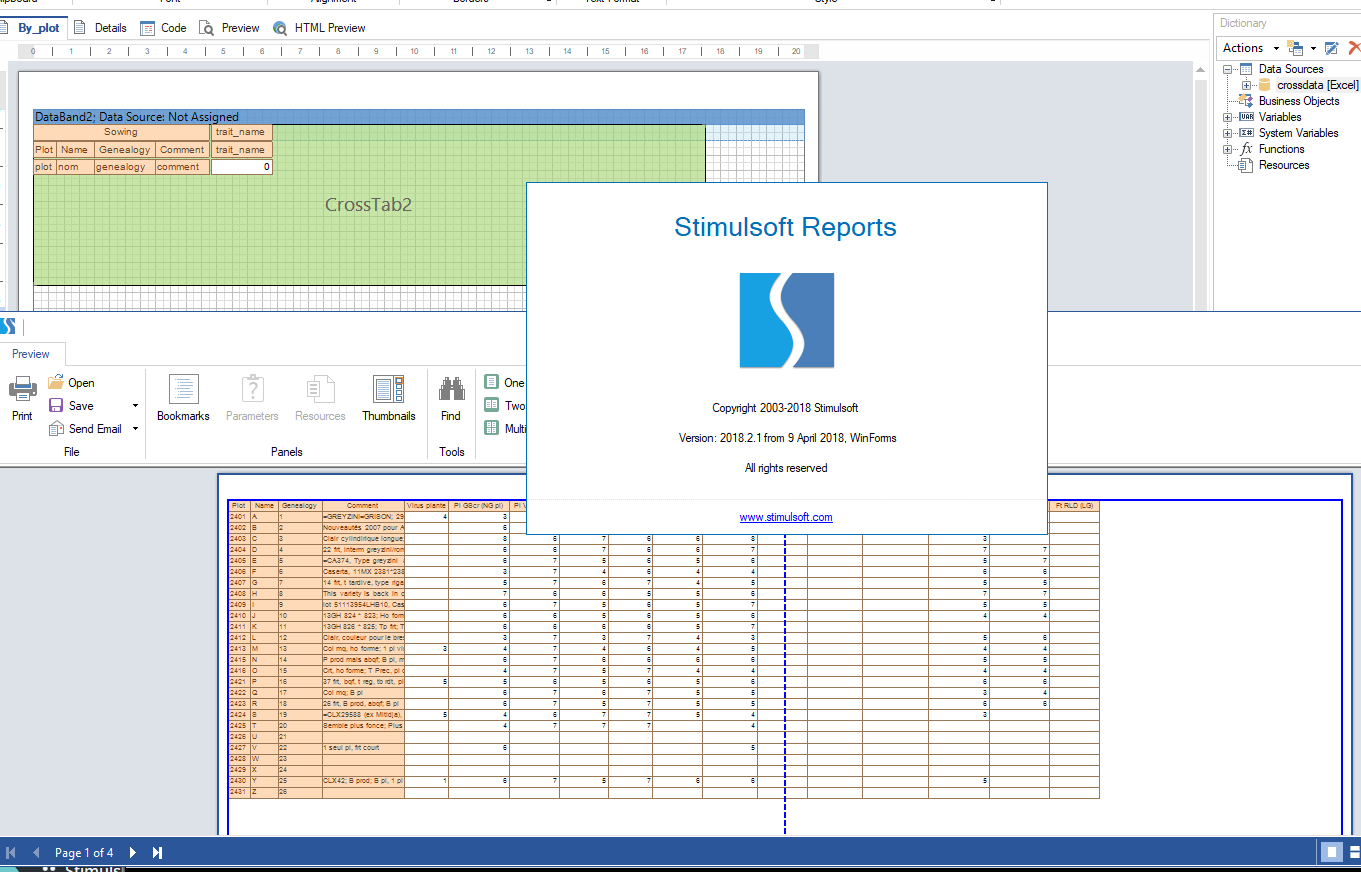The width and height of the screenshot is (1361, 872).
Task: Click the 0 summary cell in crosstab
Action: [x=242, y=167]
